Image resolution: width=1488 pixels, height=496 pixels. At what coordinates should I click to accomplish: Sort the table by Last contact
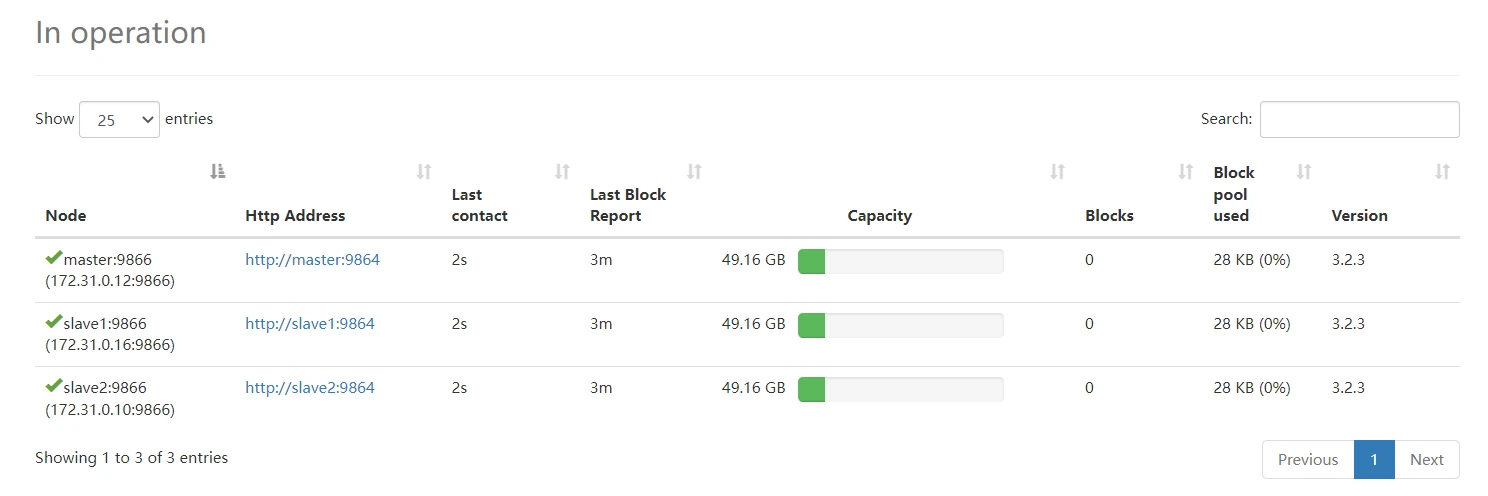point(562,172)
